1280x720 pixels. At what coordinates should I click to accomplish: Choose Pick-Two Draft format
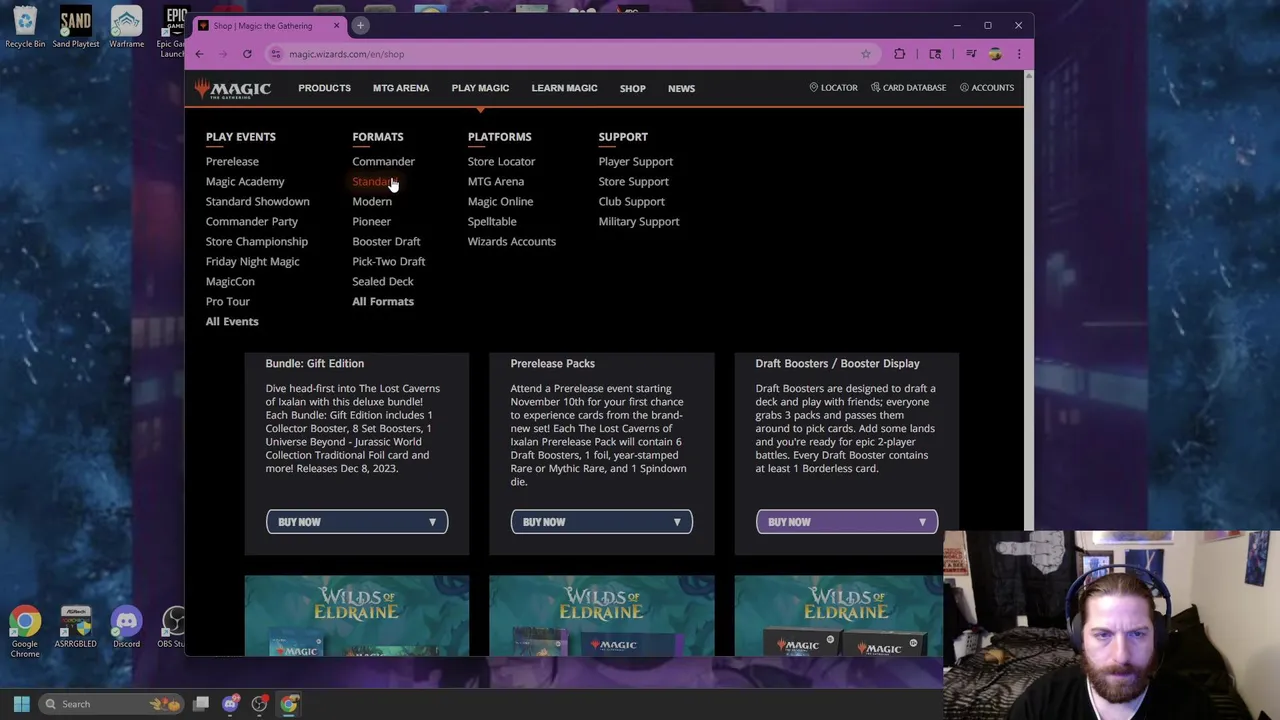coord(388,261)
